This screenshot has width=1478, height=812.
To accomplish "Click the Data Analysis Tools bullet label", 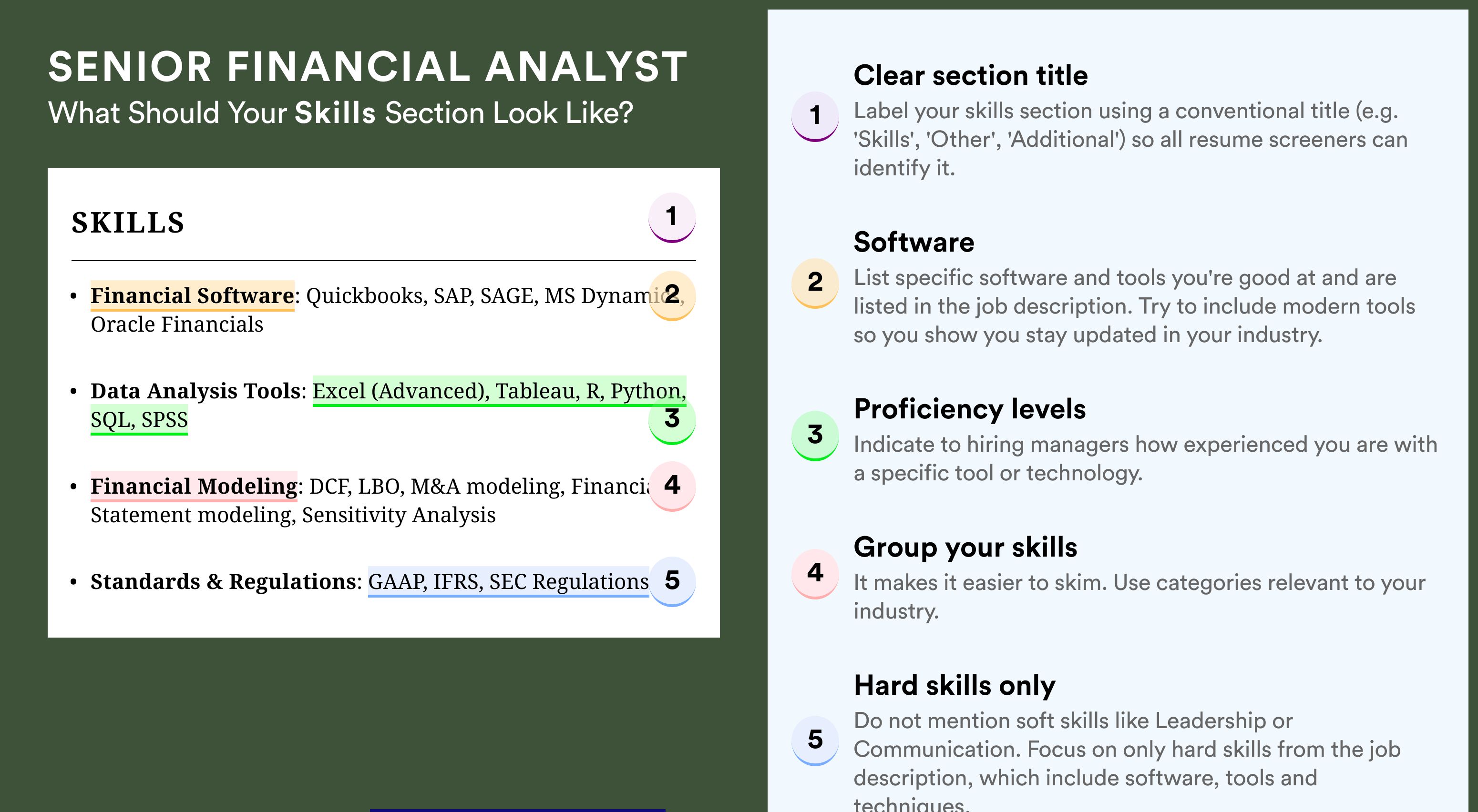I will 195,391.
